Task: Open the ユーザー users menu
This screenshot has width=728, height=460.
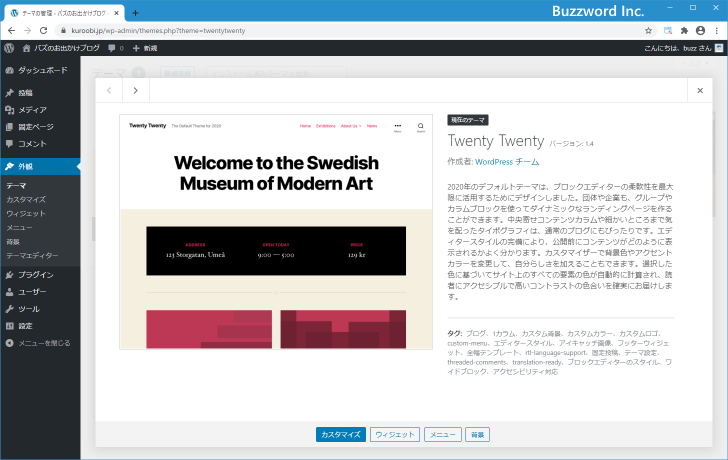Action: (32, 292)
